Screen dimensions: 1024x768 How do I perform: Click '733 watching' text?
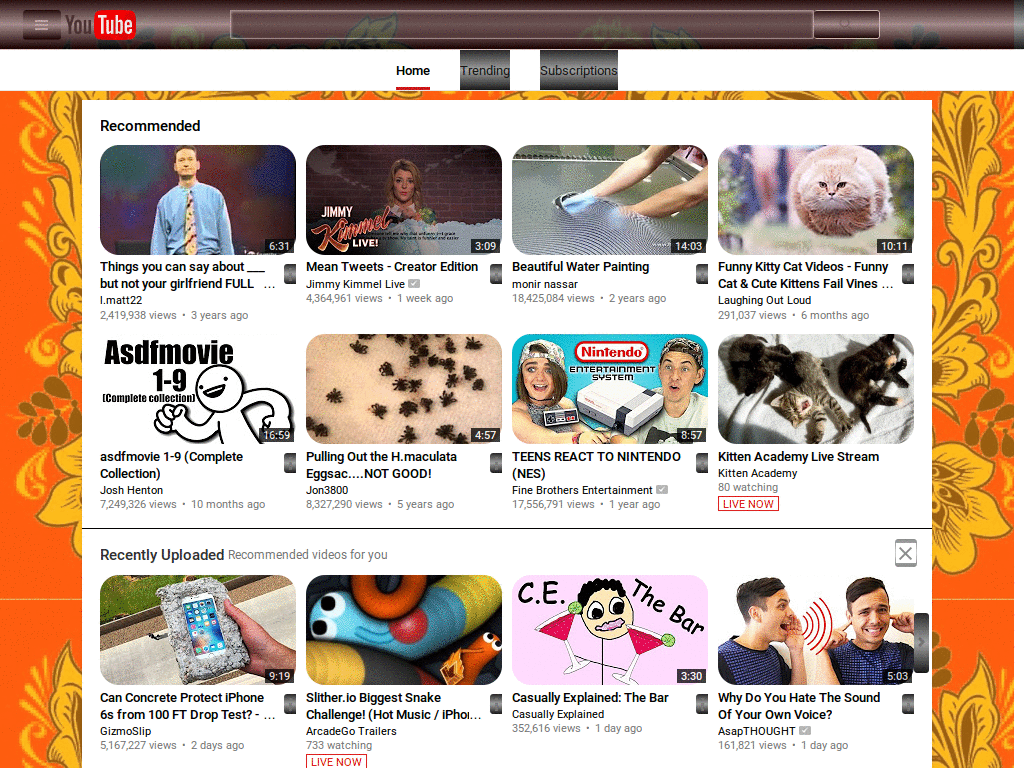(339, 745)
